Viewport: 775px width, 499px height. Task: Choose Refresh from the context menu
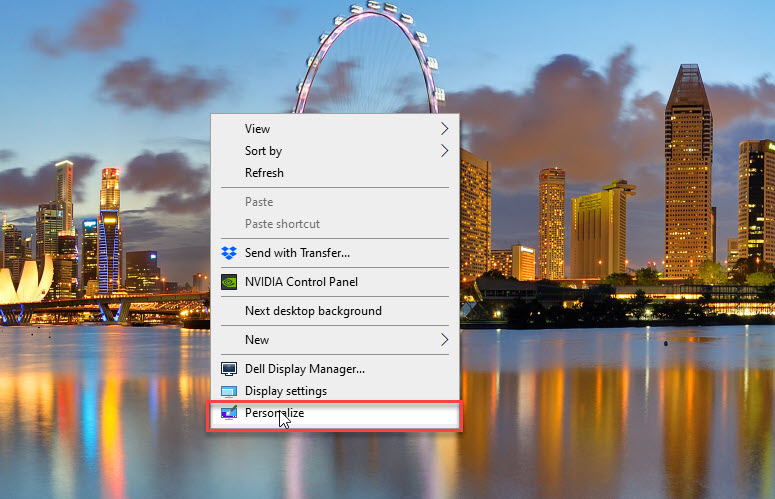pos(335,173)
